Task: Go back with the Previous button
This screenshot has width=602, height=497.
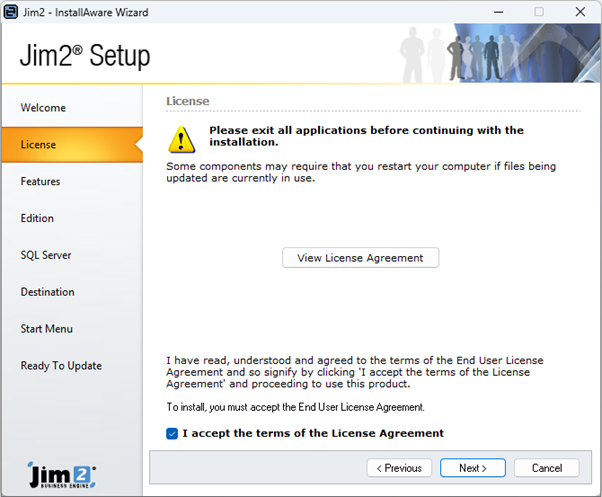Action: click(400, 468)
